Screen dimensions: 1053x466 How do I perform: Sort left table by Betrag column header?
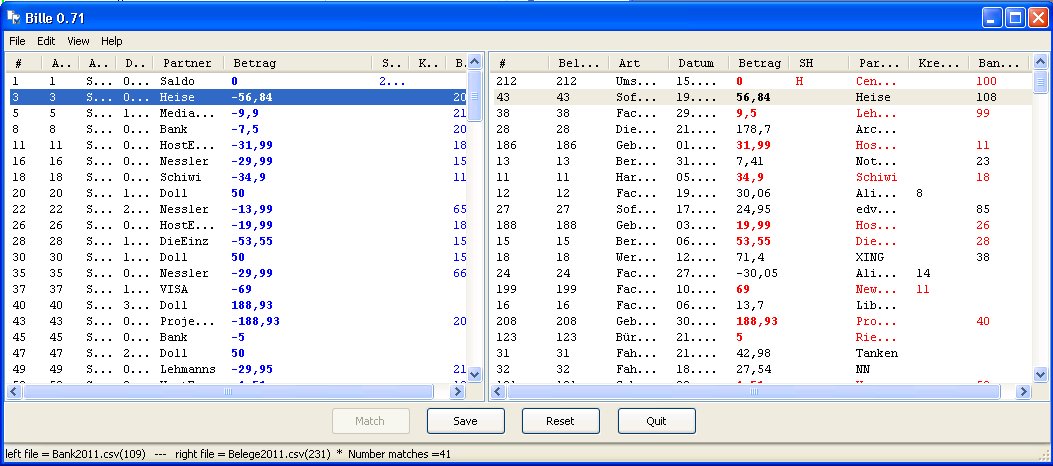pyautogui.click(x=296, y=63)
